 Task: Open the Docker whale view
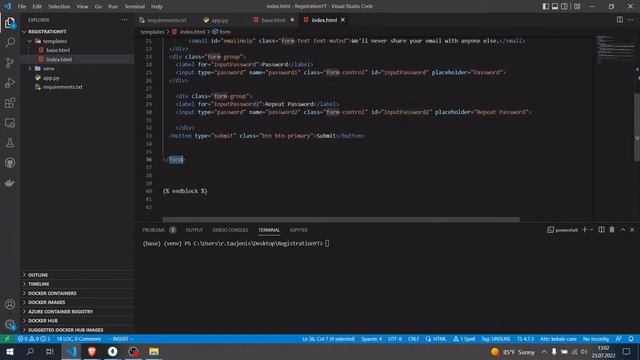(x=10, y=182)
